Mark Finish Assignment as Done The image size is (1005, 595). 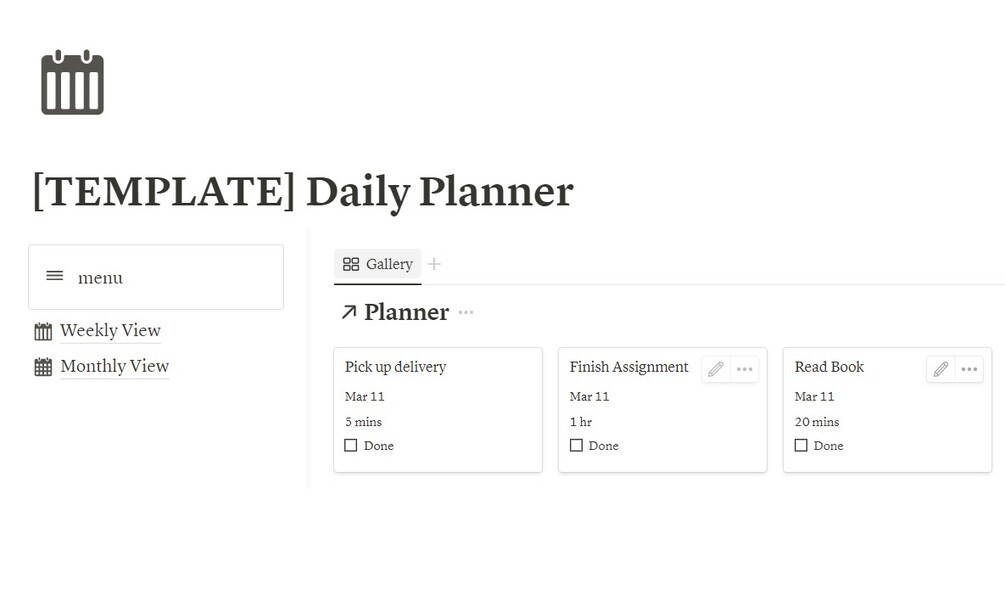pos(576,446)
